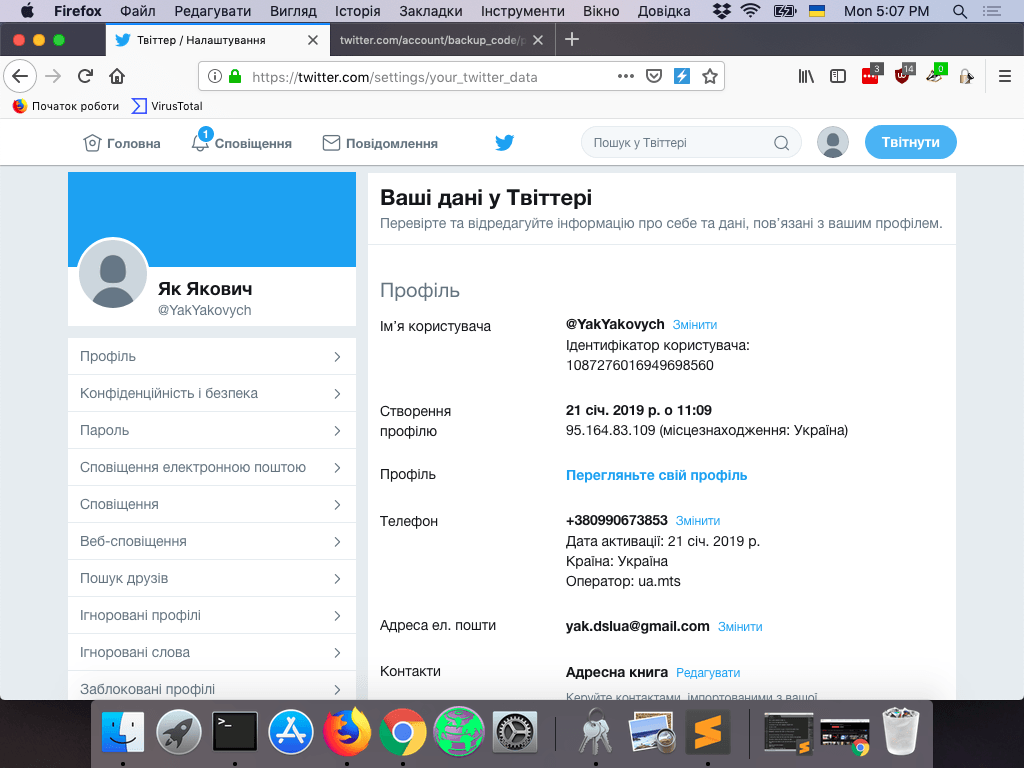Open the Закладки menu
Screen dimensions: 1024x768
coord(430,11)
